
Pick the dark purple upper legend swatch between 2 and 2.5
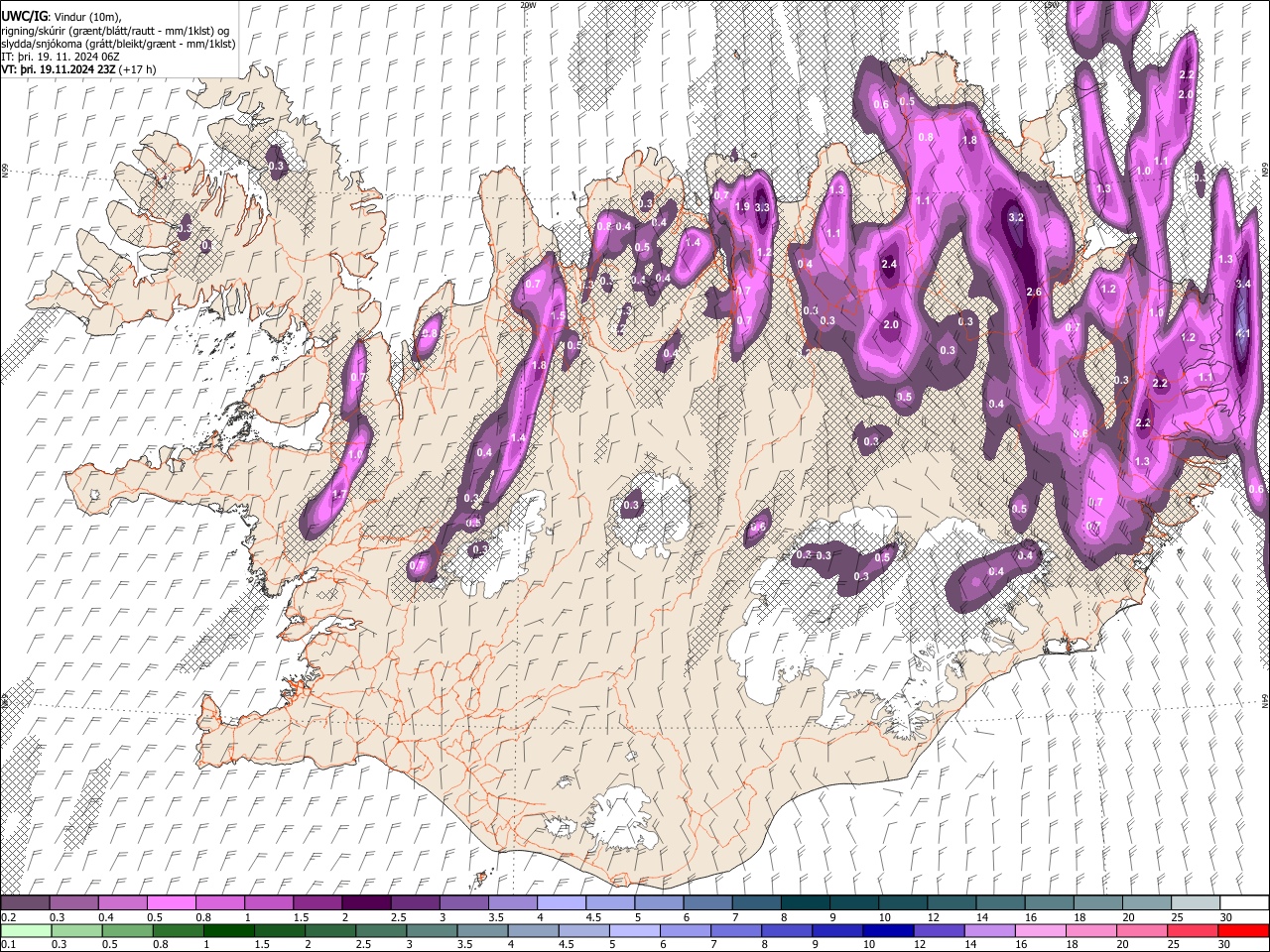tap(367, 902)
